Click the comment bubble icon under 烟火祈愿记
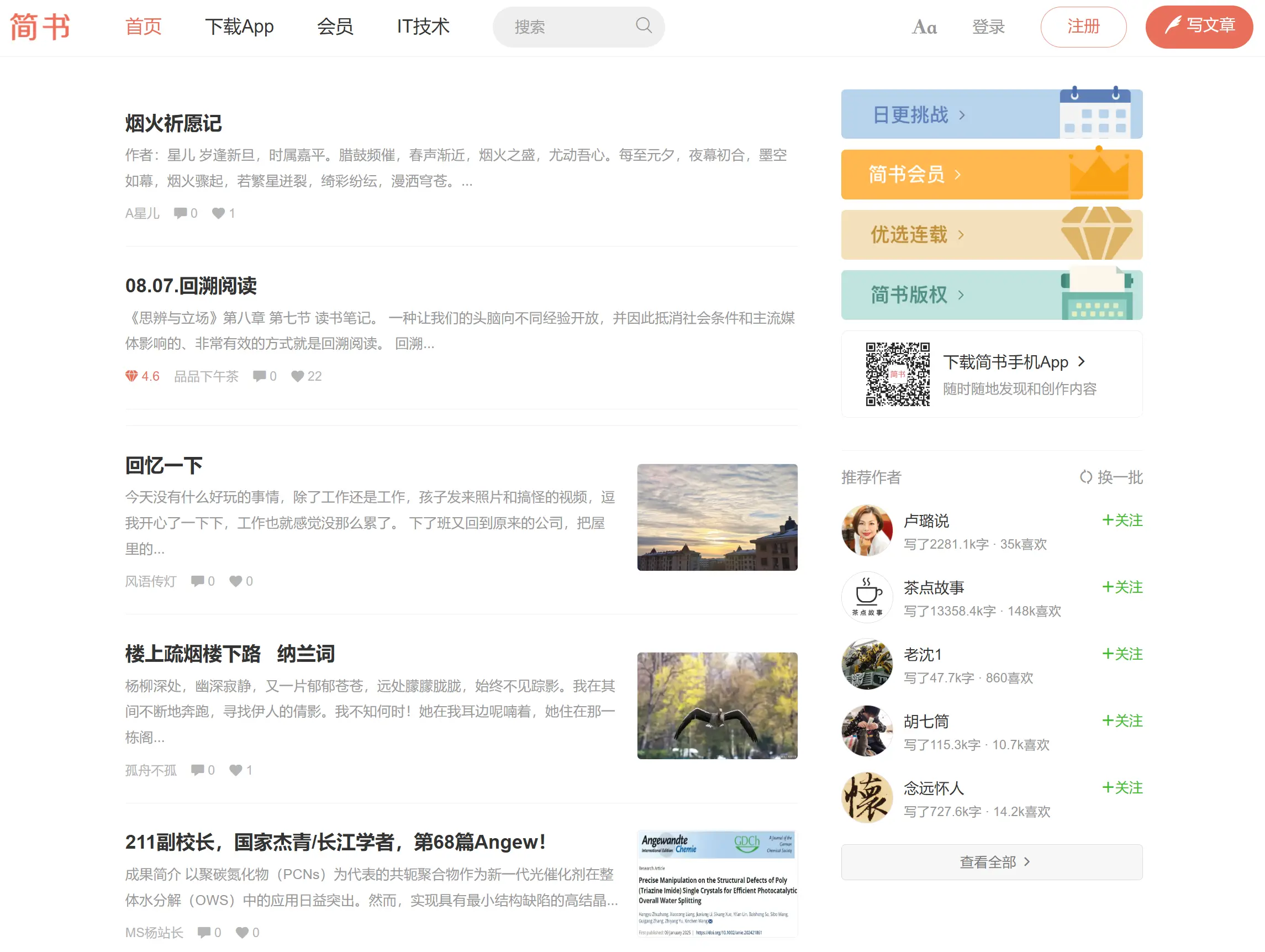Image resolution: width=1265 pixels, height=952 pixels. coord(181,213)
